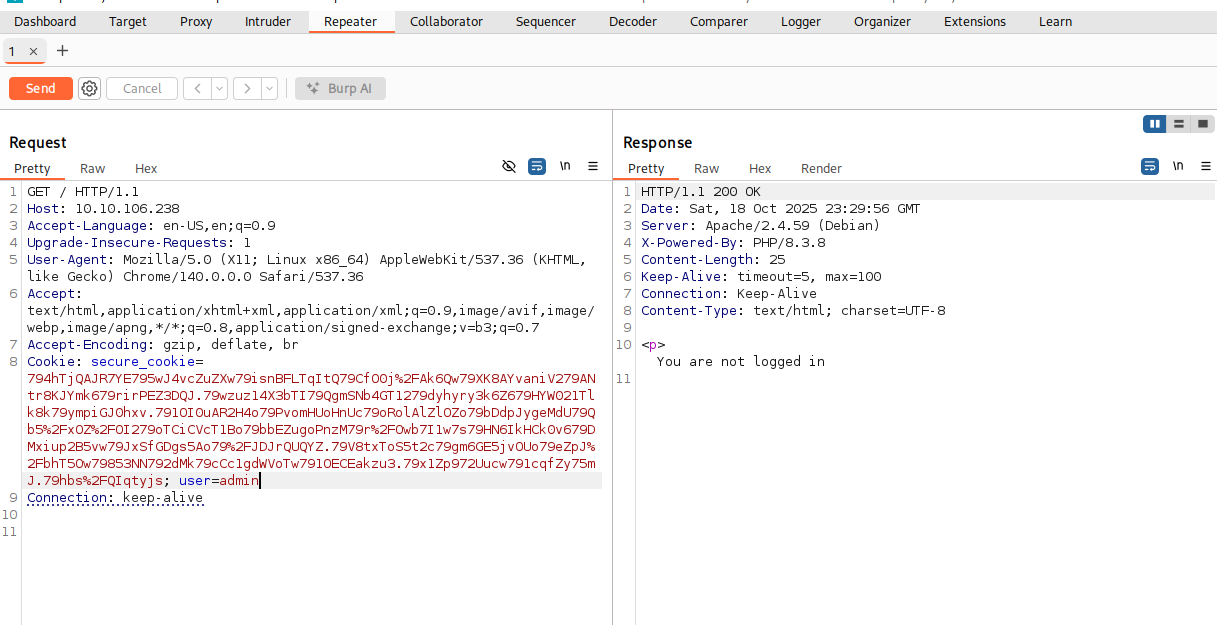Toggle word wrap in request editor
Image resolution: width=1217 pixels, height=625 pixels.
pyautogui.click(x=537, y=166)
